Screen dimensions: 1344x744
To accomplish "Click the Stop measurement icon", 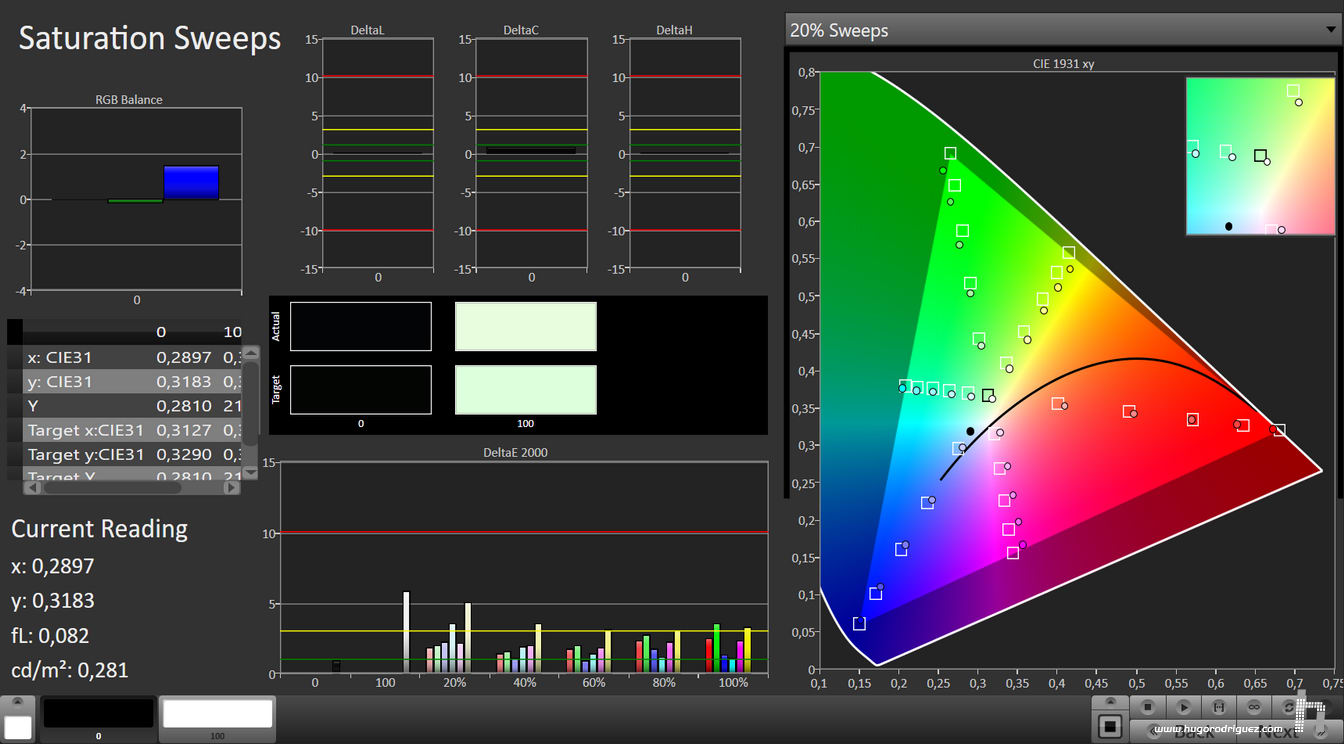I will (1148, 707).
